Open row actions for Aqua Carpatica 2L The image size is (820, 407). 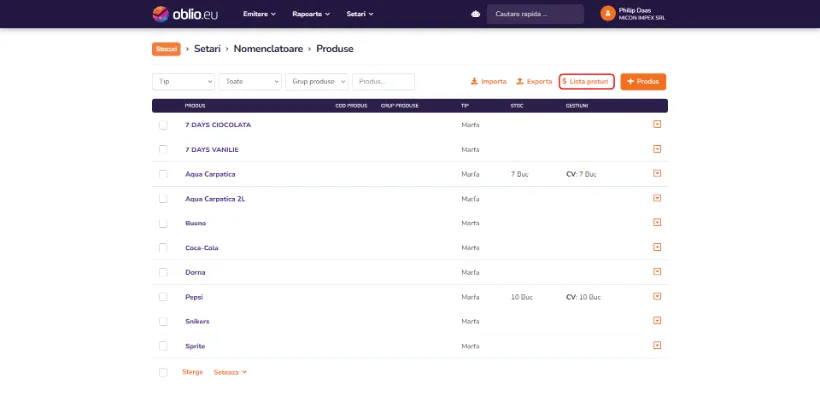click(x=657, y=198)
